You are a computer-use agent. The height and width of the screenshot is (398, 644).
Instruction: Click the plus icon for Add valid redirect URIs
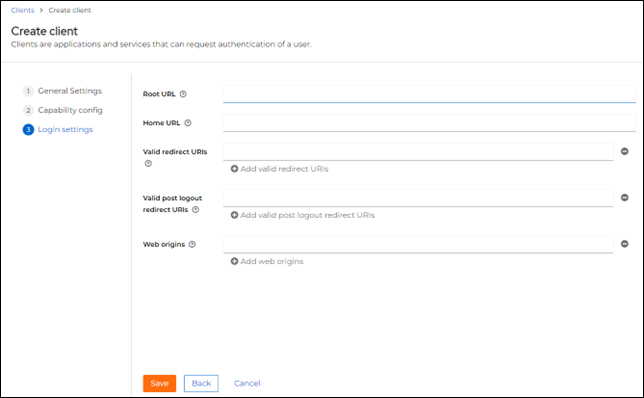tap(234, 169)
